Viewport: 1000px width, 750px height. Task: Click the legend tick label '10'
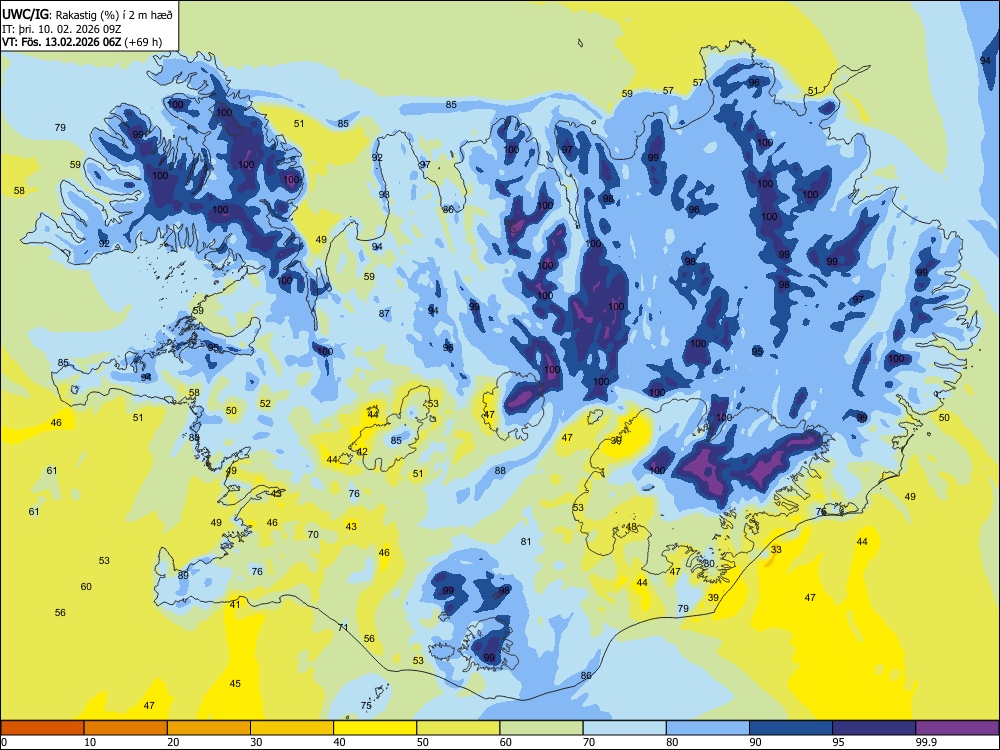click(90, 742)
